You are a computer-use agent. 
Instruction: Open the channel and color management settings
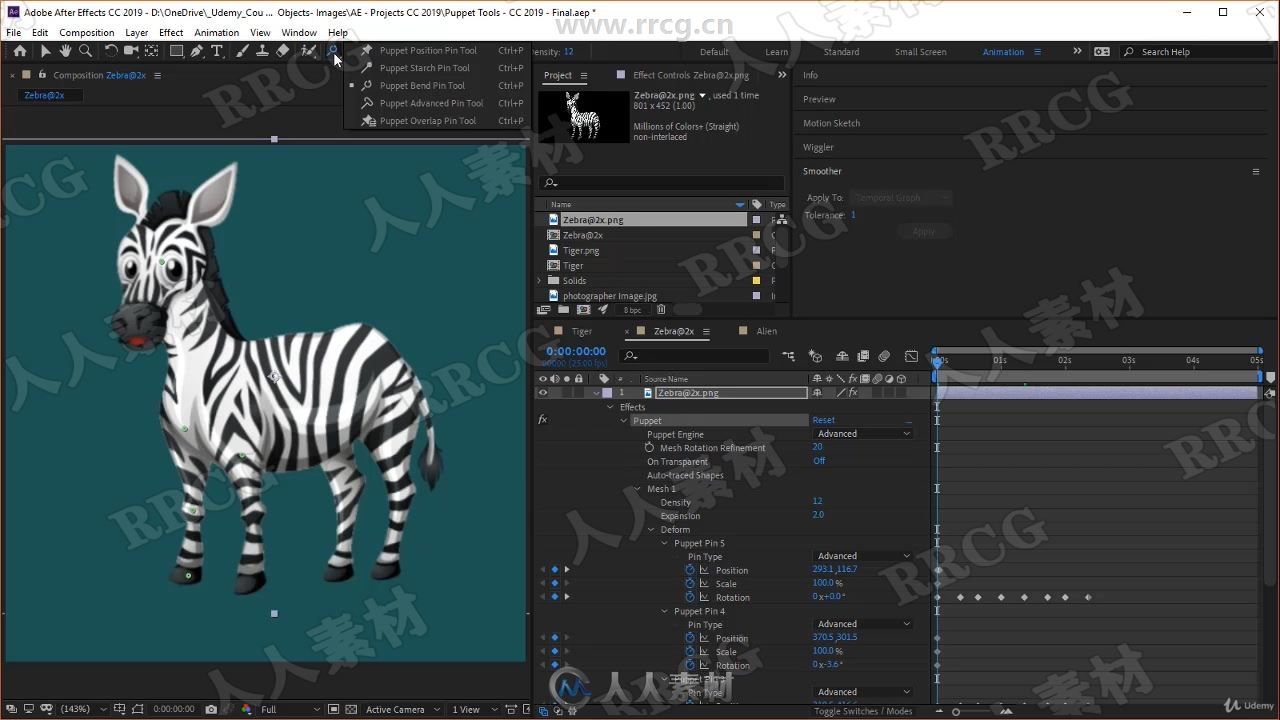tap(246, 709)
